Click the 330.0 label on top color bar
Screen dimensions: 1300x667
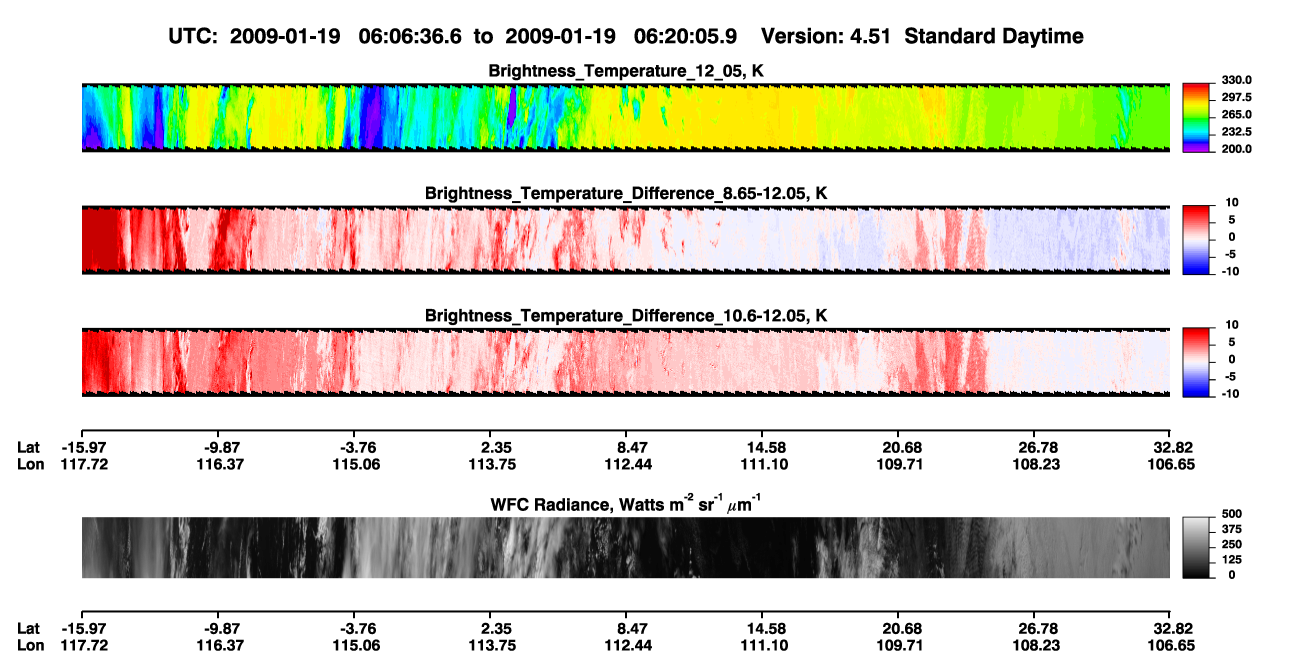pos(1237,80)
